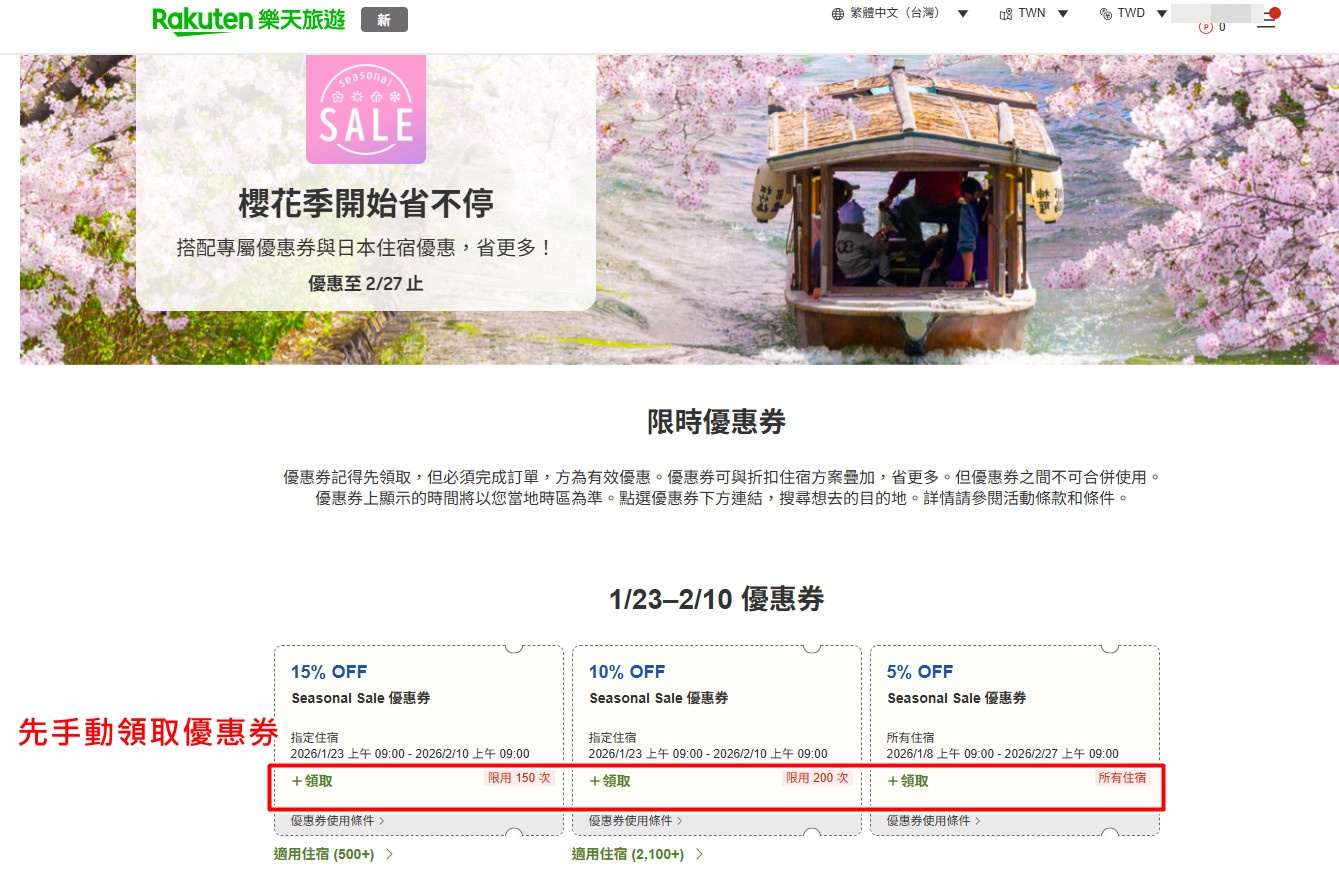Open 優惠券使用條件 under the 15% OFF coupon
This screenshot has width=1339, height=876.
point(337,821)
